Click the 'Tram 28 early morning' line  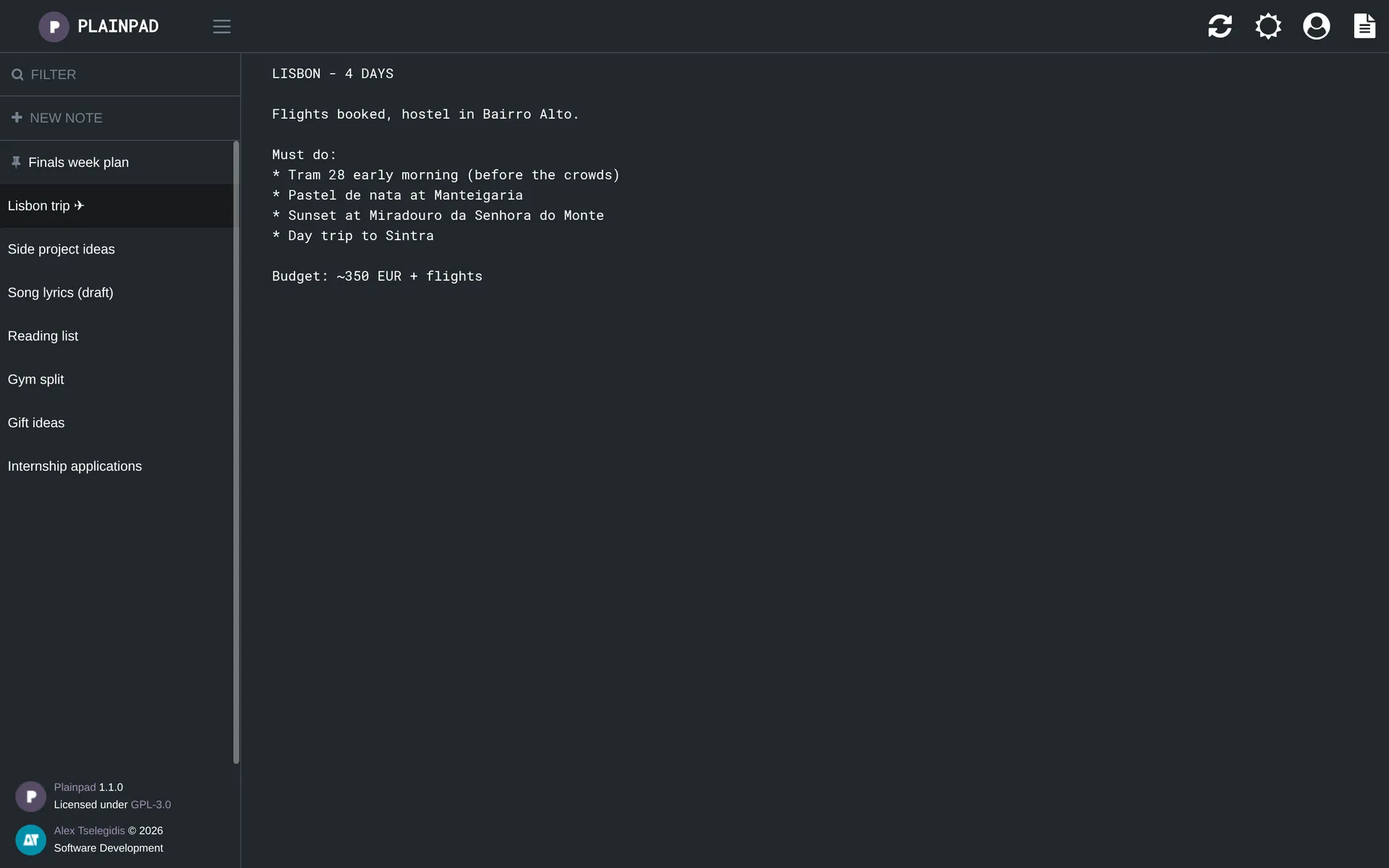[x=446, y=175]
